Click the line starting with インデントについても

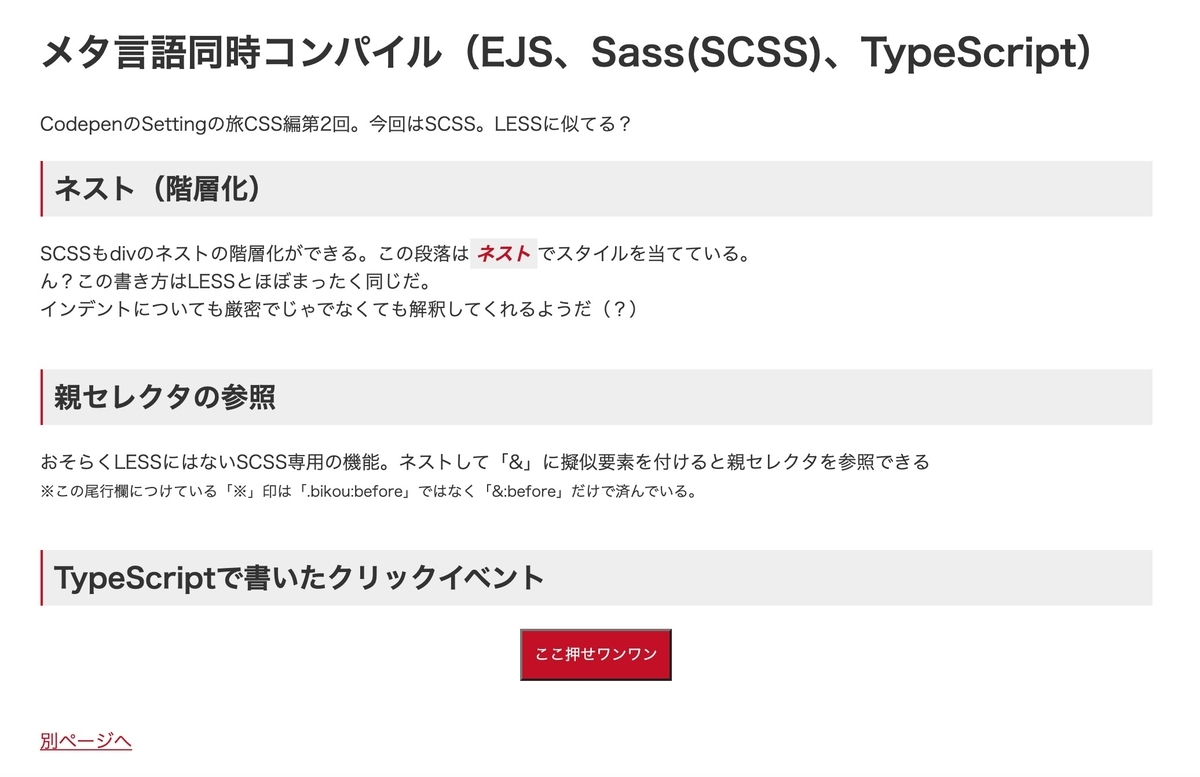339,309
